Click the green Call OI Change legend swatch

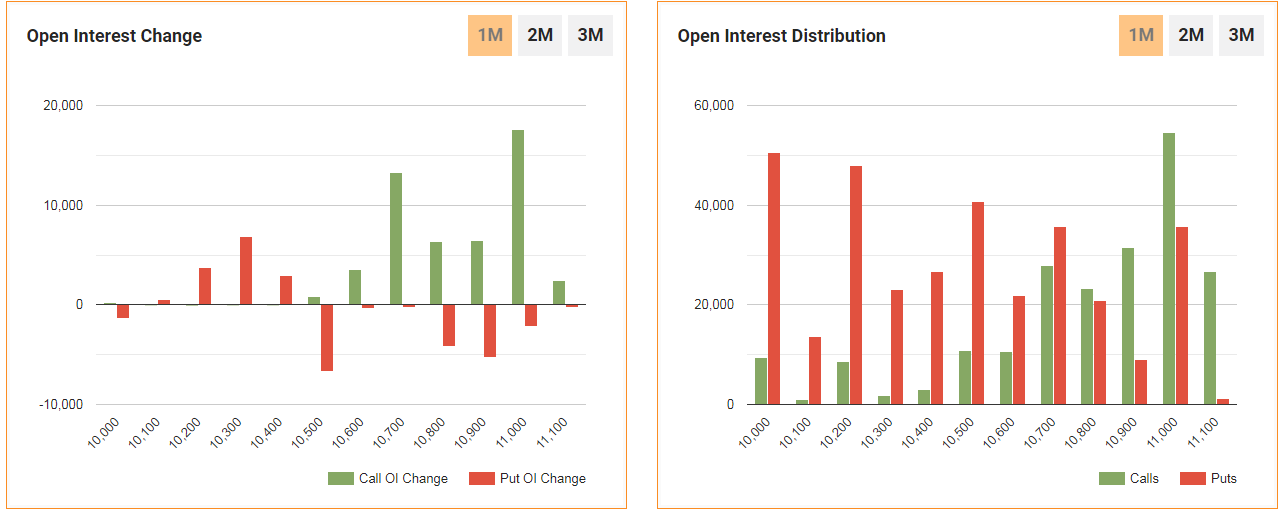click(341, 479)
